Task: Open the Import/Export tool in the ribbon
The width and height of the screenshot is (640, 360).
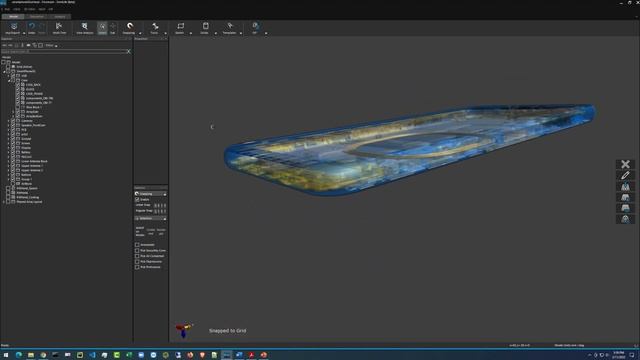Action: 13,28
